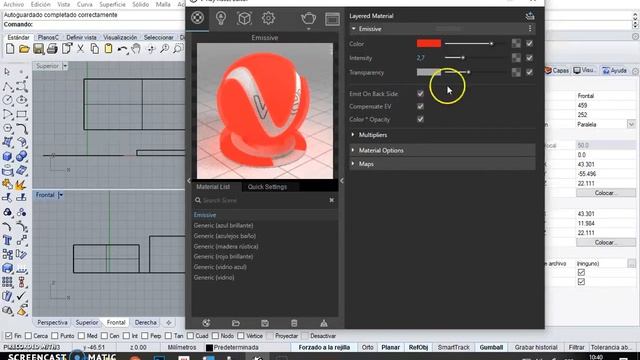Click the delete material trash icon
640x360 pixels.
(294, 323)
